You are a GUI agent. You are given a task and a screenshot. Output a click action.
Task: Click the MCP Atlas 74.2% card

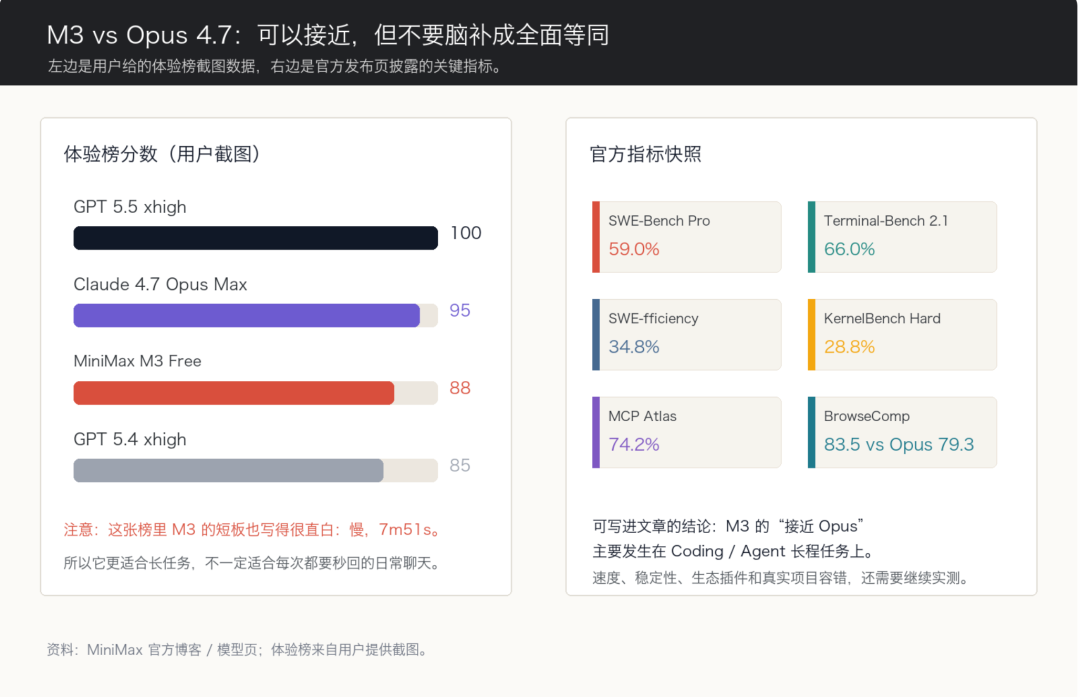tap(687, 433)
